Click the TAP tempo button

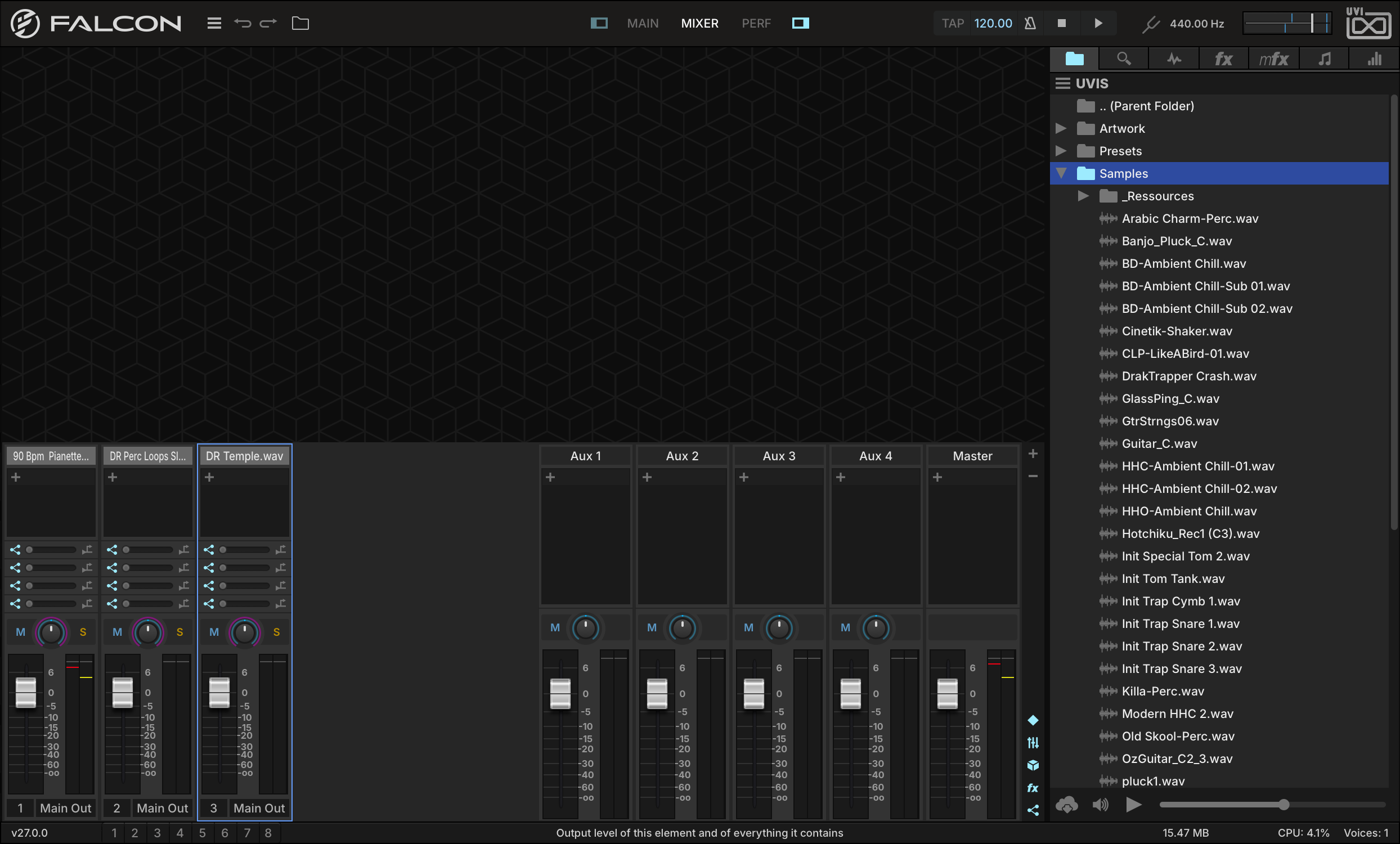click(953, 23)
